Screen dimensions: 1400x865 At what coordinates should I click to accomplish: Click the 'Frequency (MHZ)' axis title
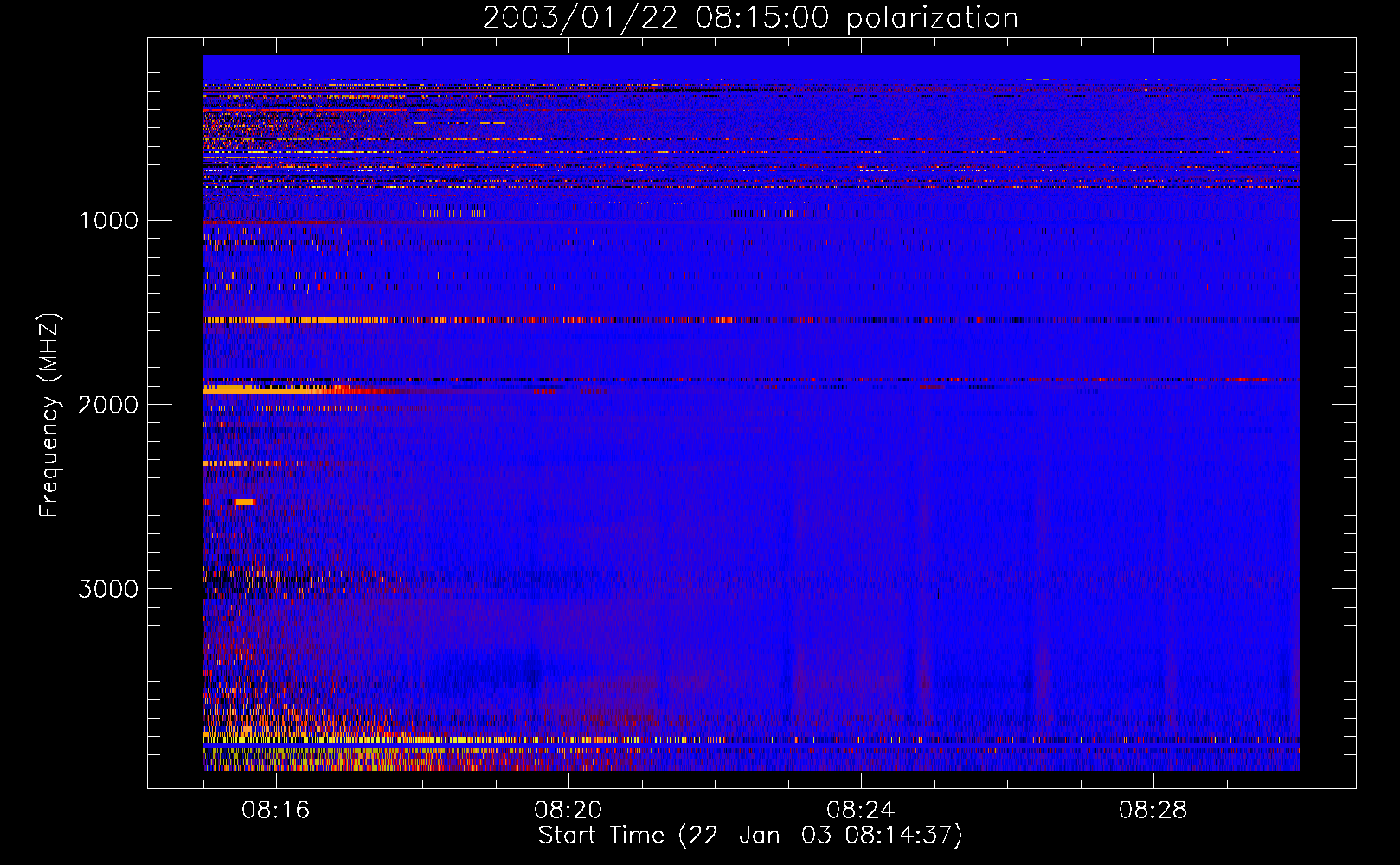(x=50, y=415)
